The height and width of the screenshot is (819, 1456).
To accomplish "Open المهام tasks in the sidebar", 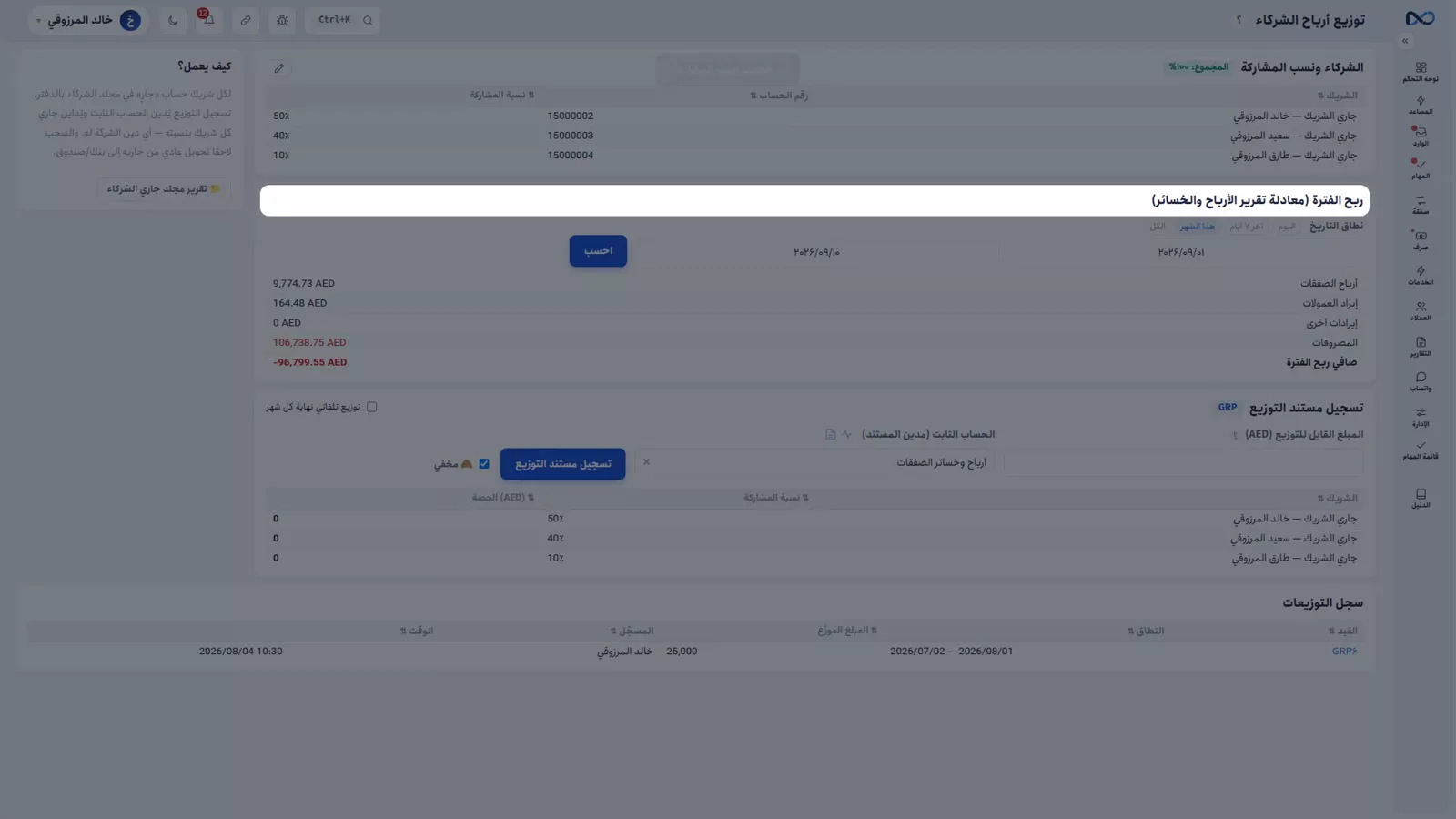I will pyautogui.click(x=1421, y=169).
